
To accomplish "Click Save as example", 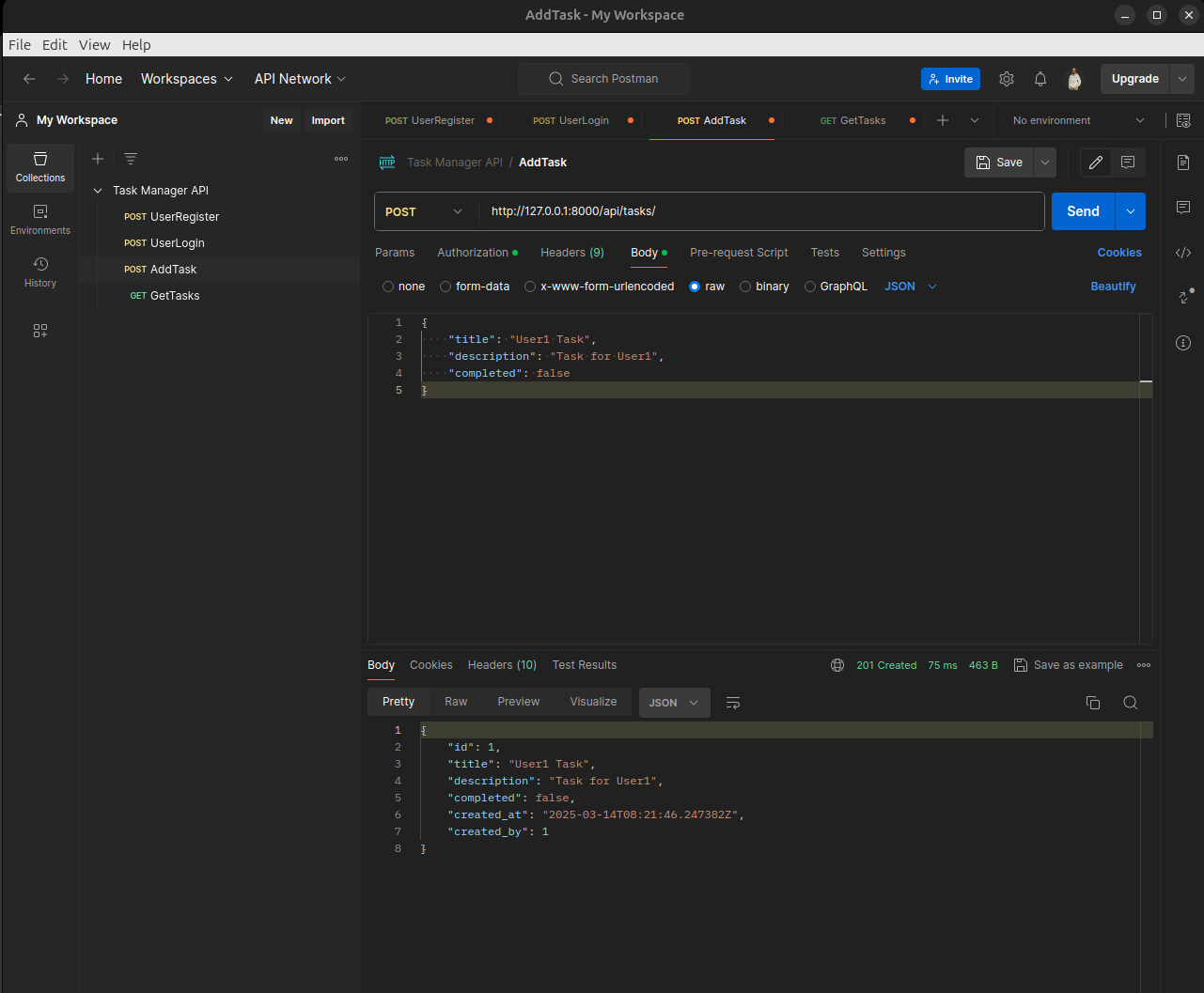I will [x=1069, y=665].
